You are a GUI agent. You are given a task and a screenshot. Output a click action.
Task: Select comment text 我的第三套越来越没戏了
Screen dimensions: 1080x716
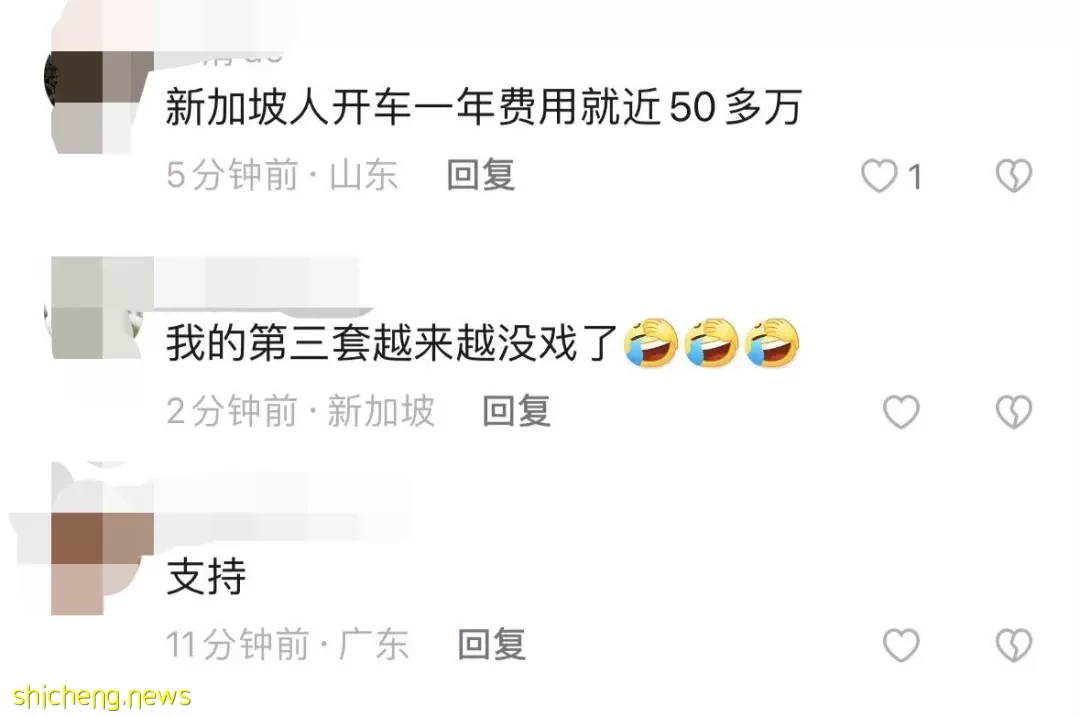(x=391, y=343)
